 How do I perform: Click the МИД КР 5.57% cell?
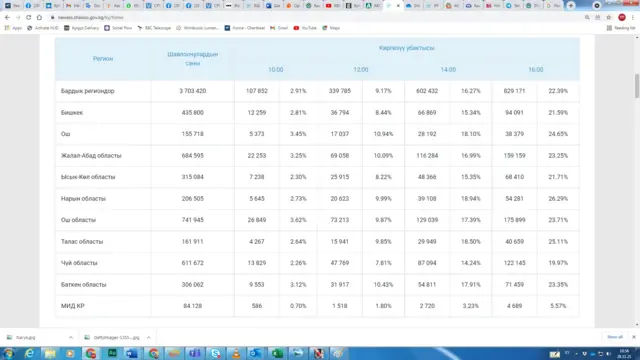coord(558,306)
